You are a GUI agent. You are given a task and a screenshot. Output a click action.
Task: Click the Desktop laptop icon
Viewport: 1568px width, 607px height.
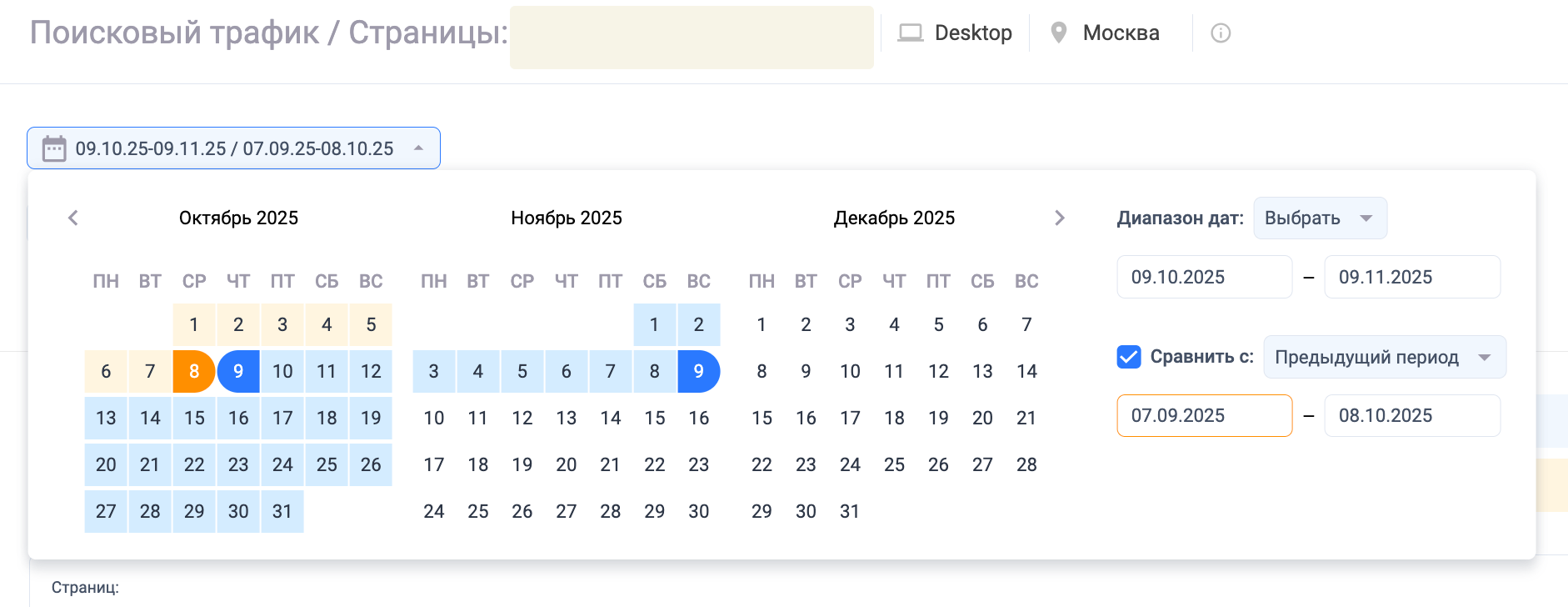[x=910, y=33]
